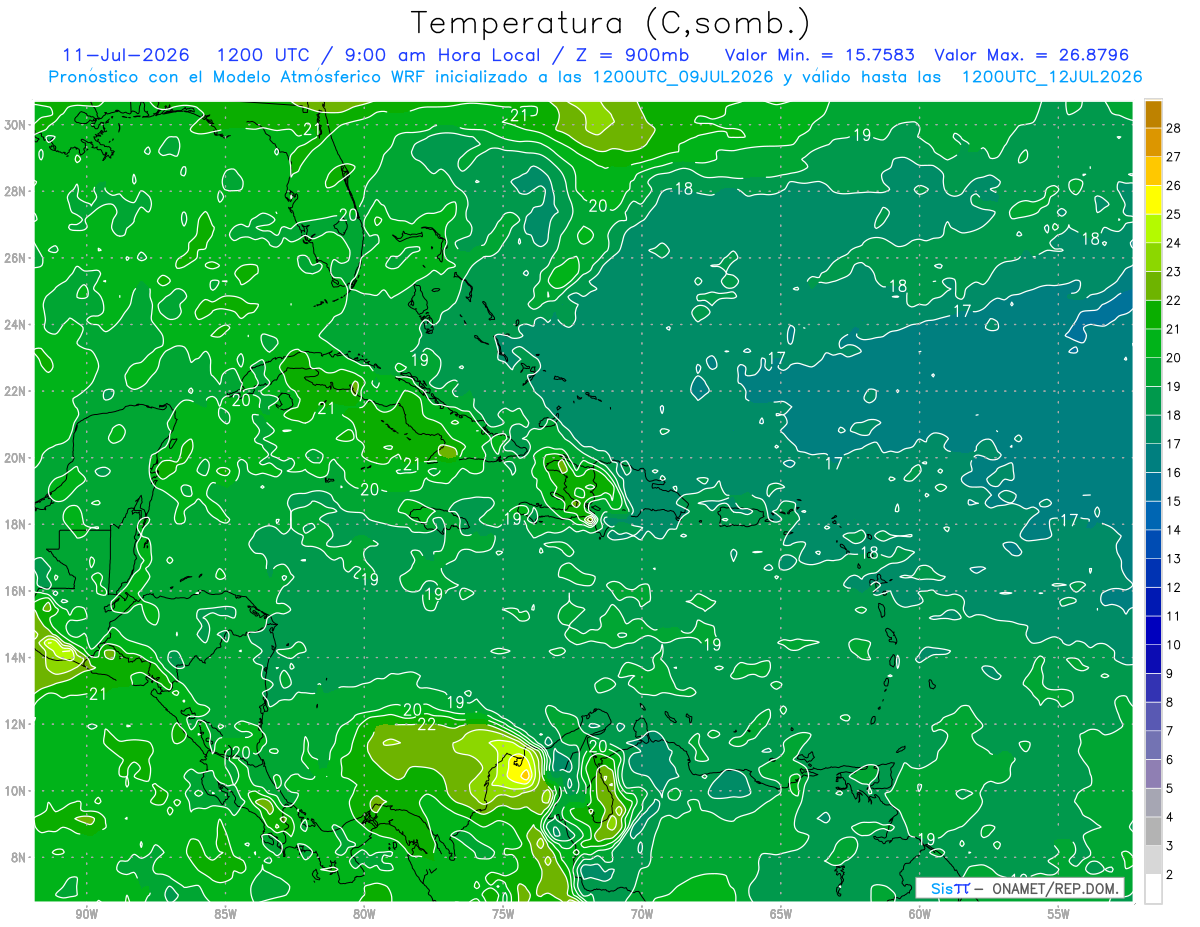Click the topmost dark-orange swatch above 28
The width and height of the screenshot is (1200, 927).
tap(1153, 113)
